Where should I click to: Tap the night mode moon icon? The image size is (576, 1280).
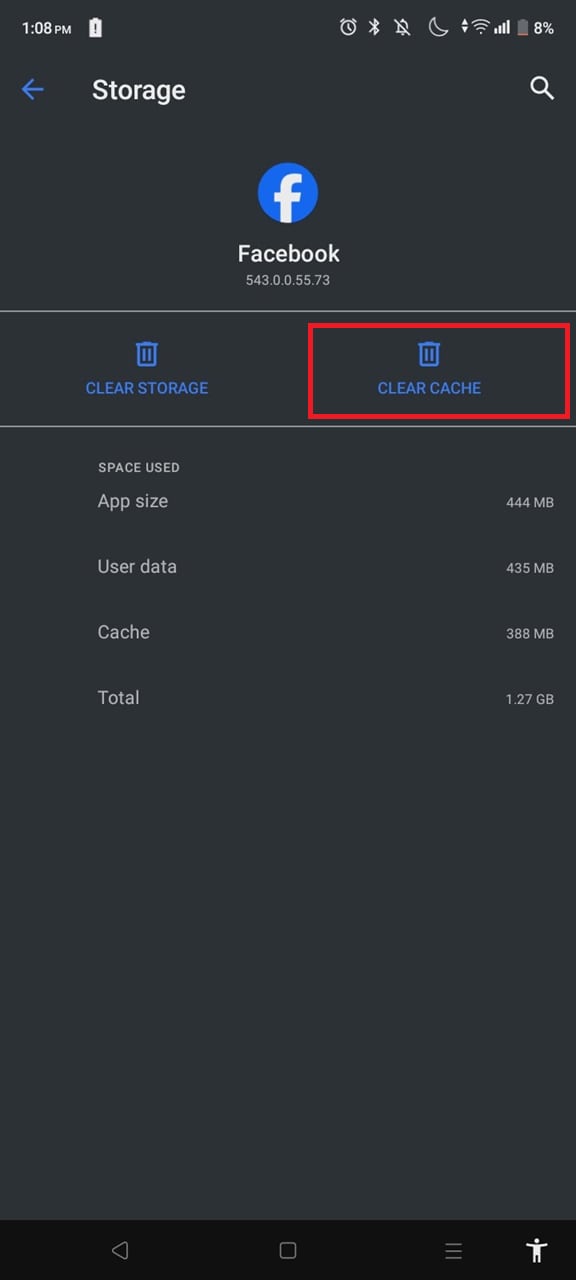click(x=437, y=28)
